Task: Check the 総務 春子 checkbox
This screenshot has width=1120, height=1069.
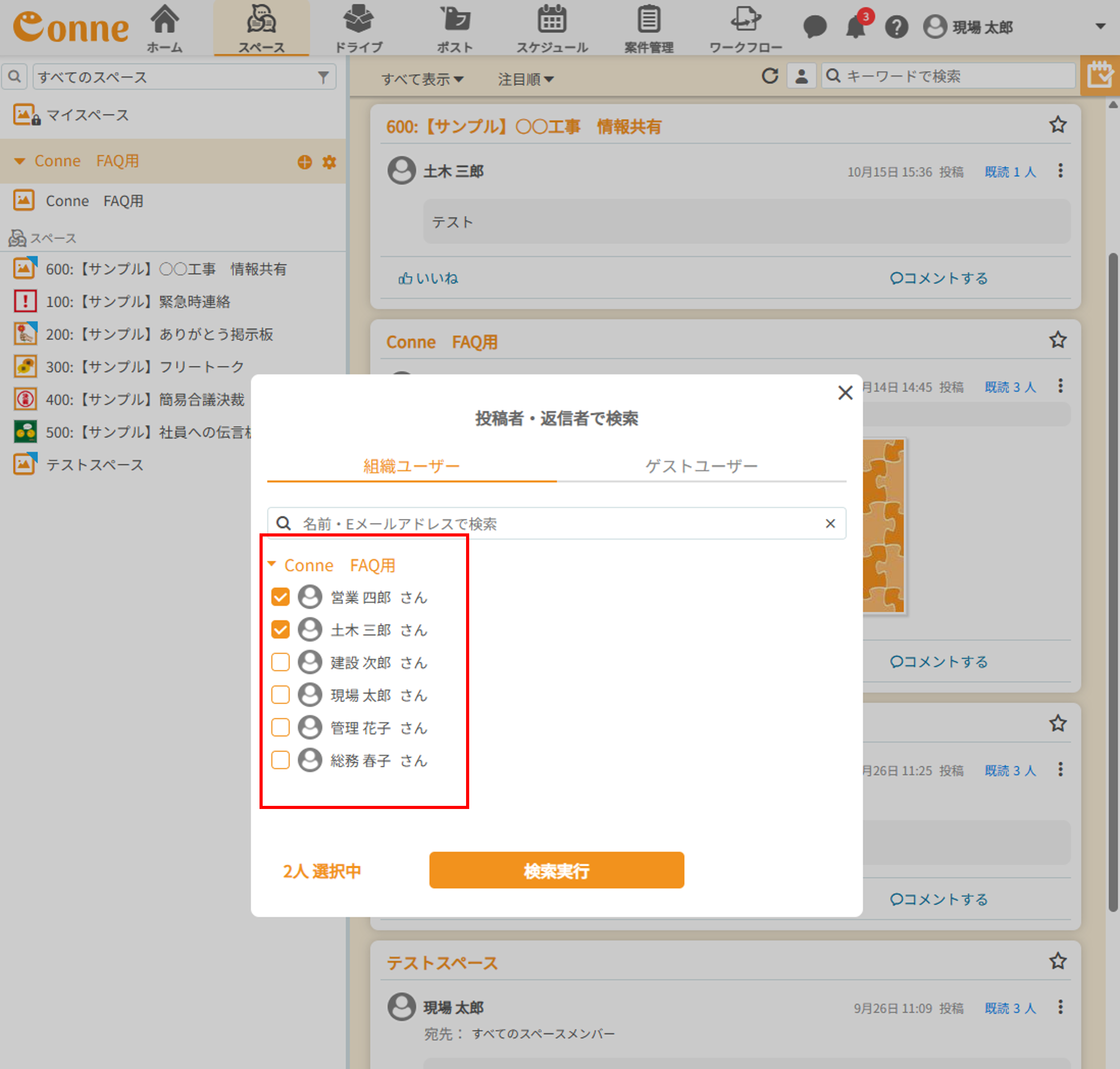Action: (x=280, y=760)
